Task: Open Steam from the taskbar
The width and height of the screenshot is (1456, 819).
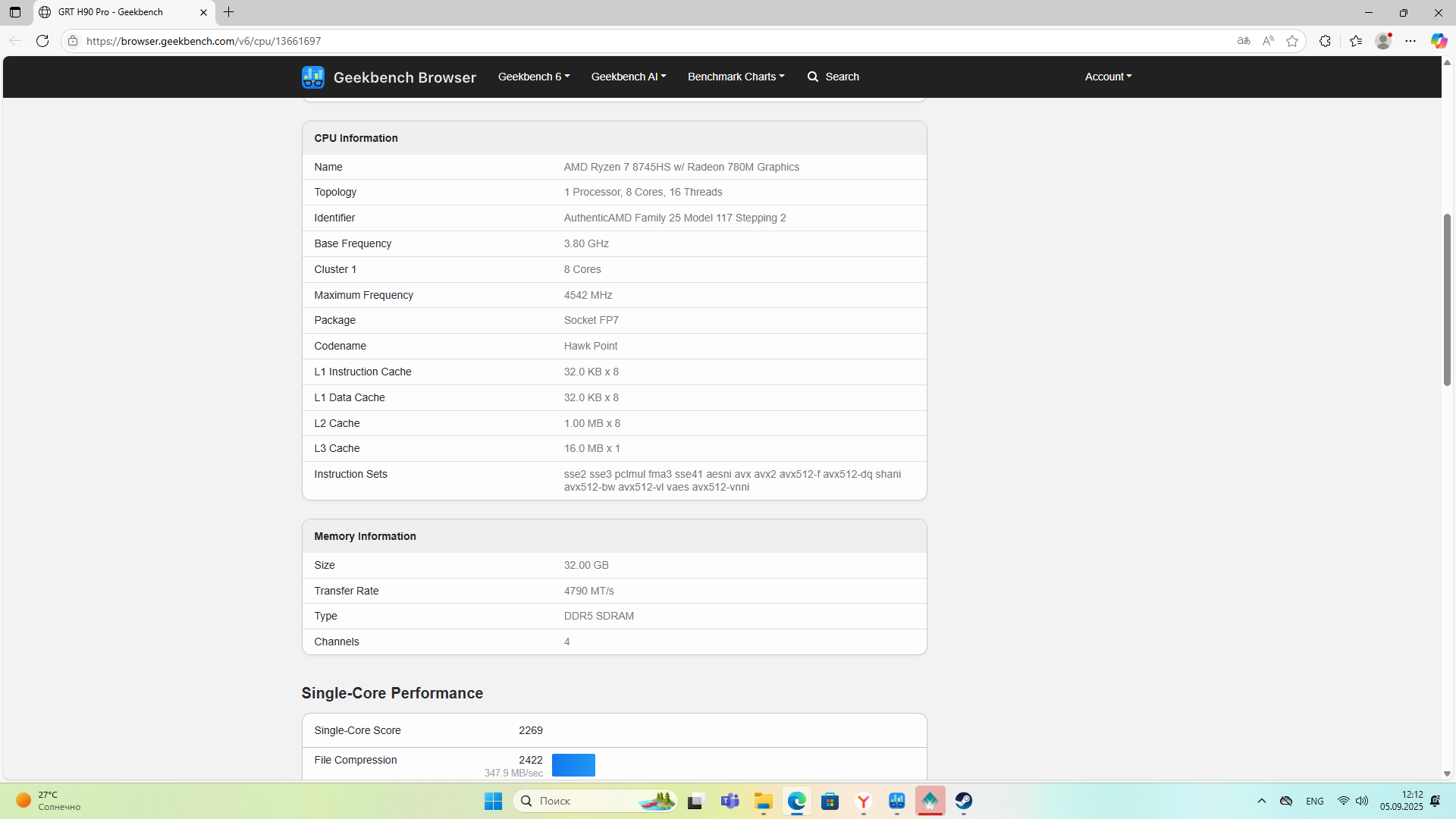Action: point(963,801)
